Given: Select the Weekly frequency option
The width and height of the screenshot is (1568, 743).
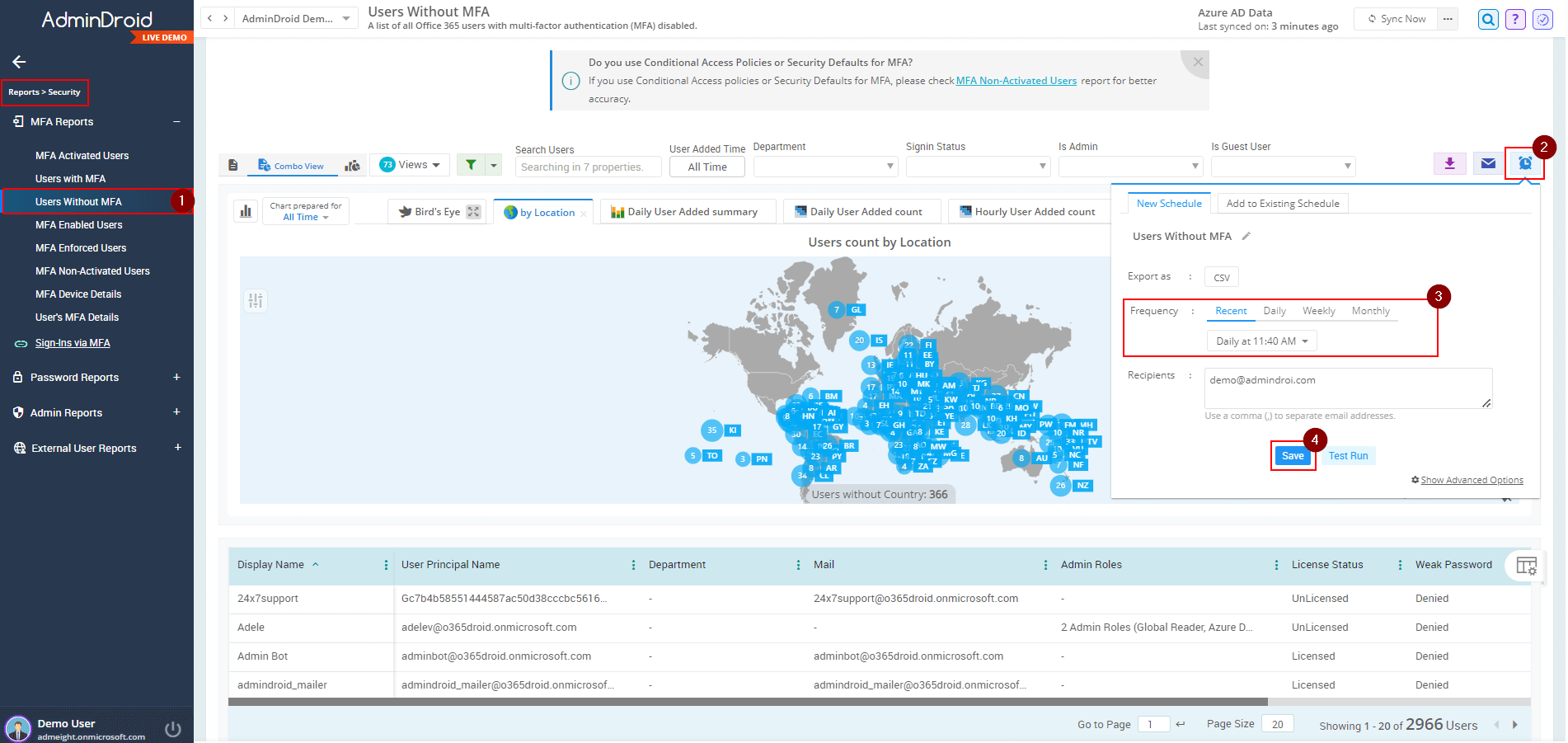Looking at the screenshot, I should point(1318,311).
